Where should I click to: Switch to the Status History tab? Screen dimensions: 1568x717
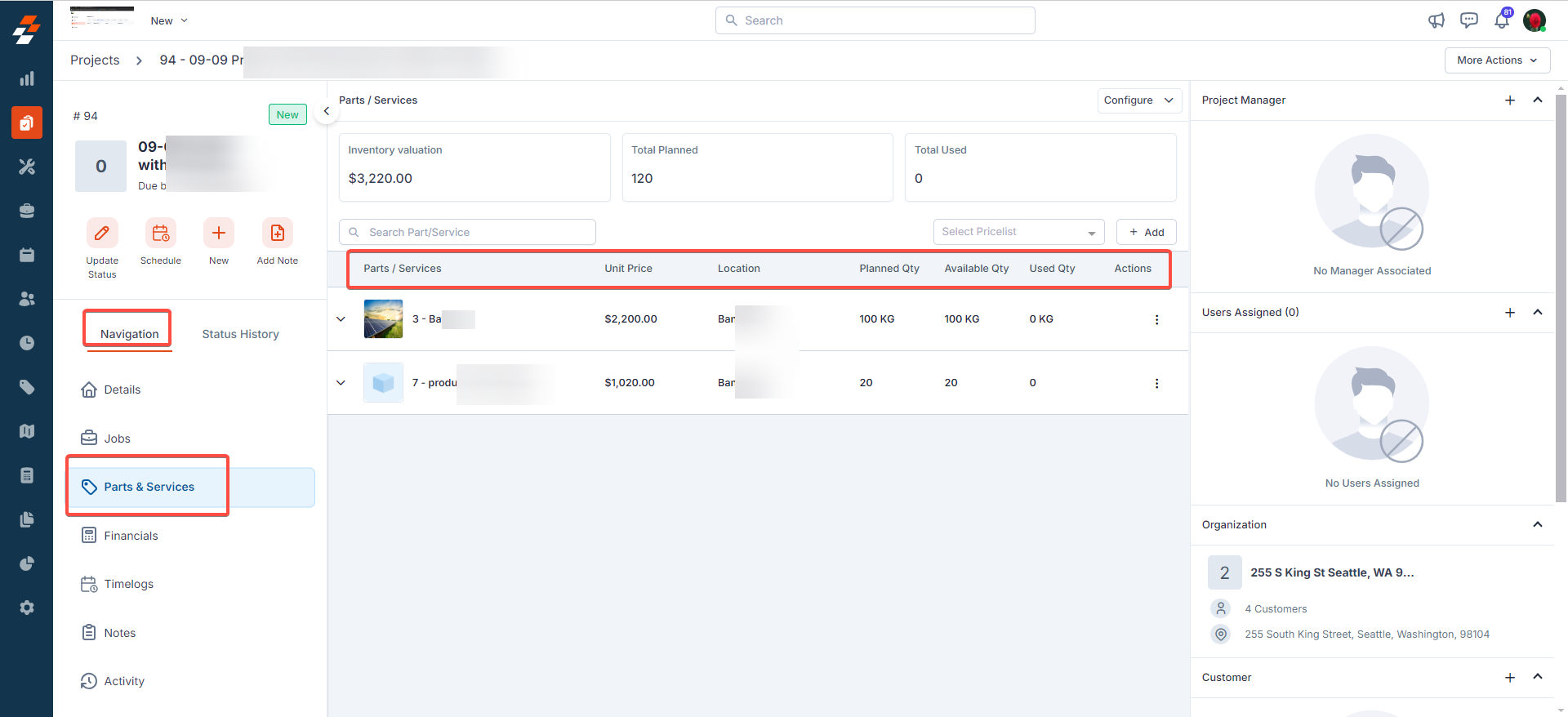(x=240, y=334)
